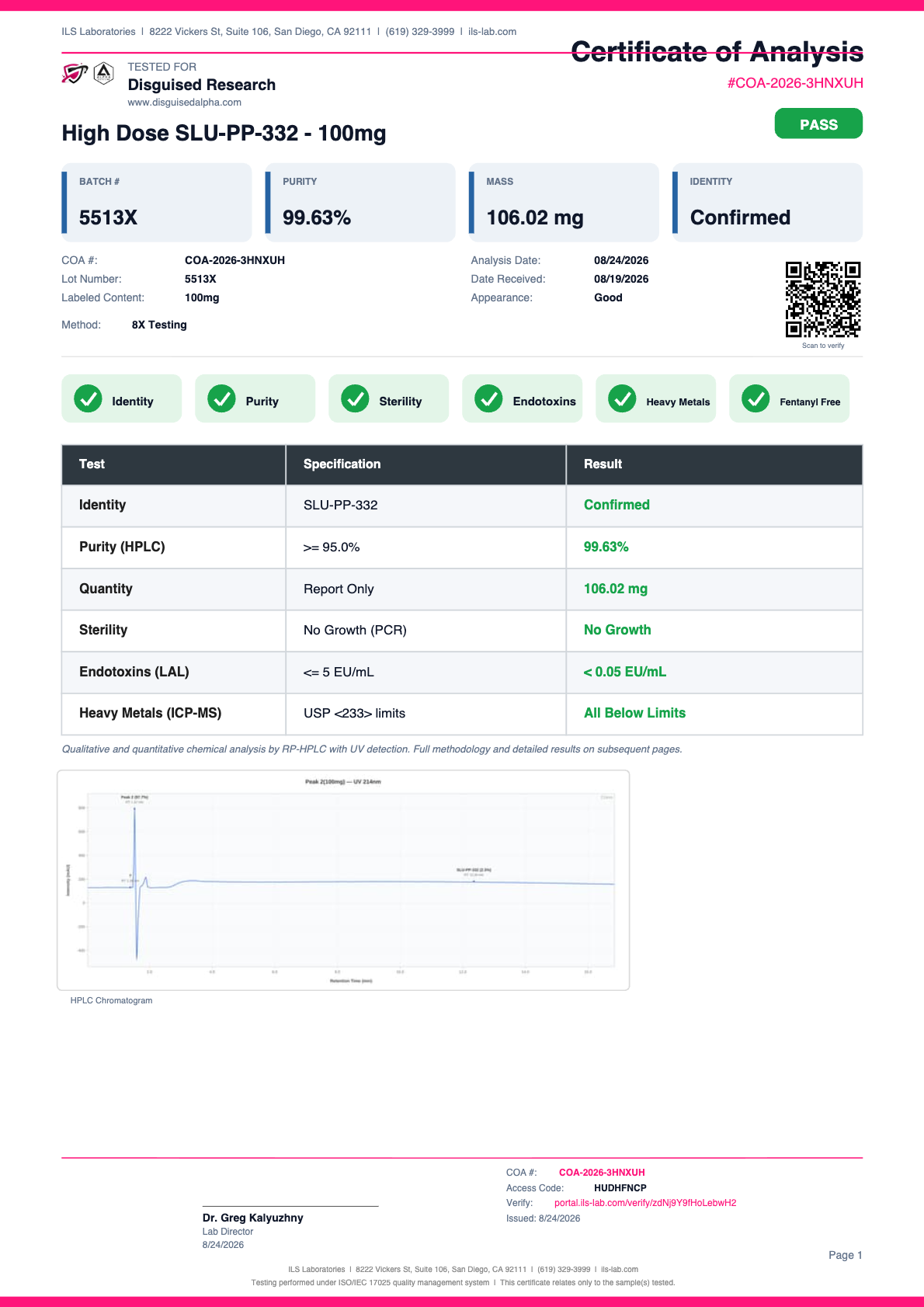
Task: Click the Heavy Metals (ICP-MS) test name
Action: pos(151,713)
